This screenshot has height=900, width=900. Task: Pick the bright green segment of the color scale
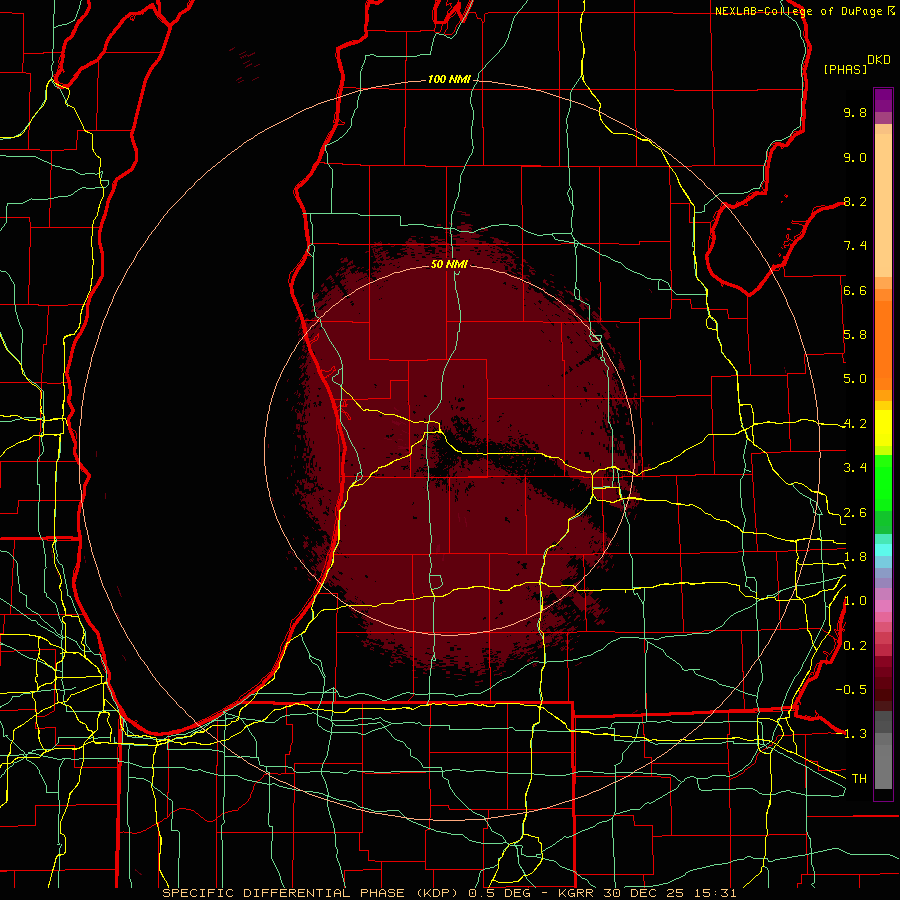(883, 482)
